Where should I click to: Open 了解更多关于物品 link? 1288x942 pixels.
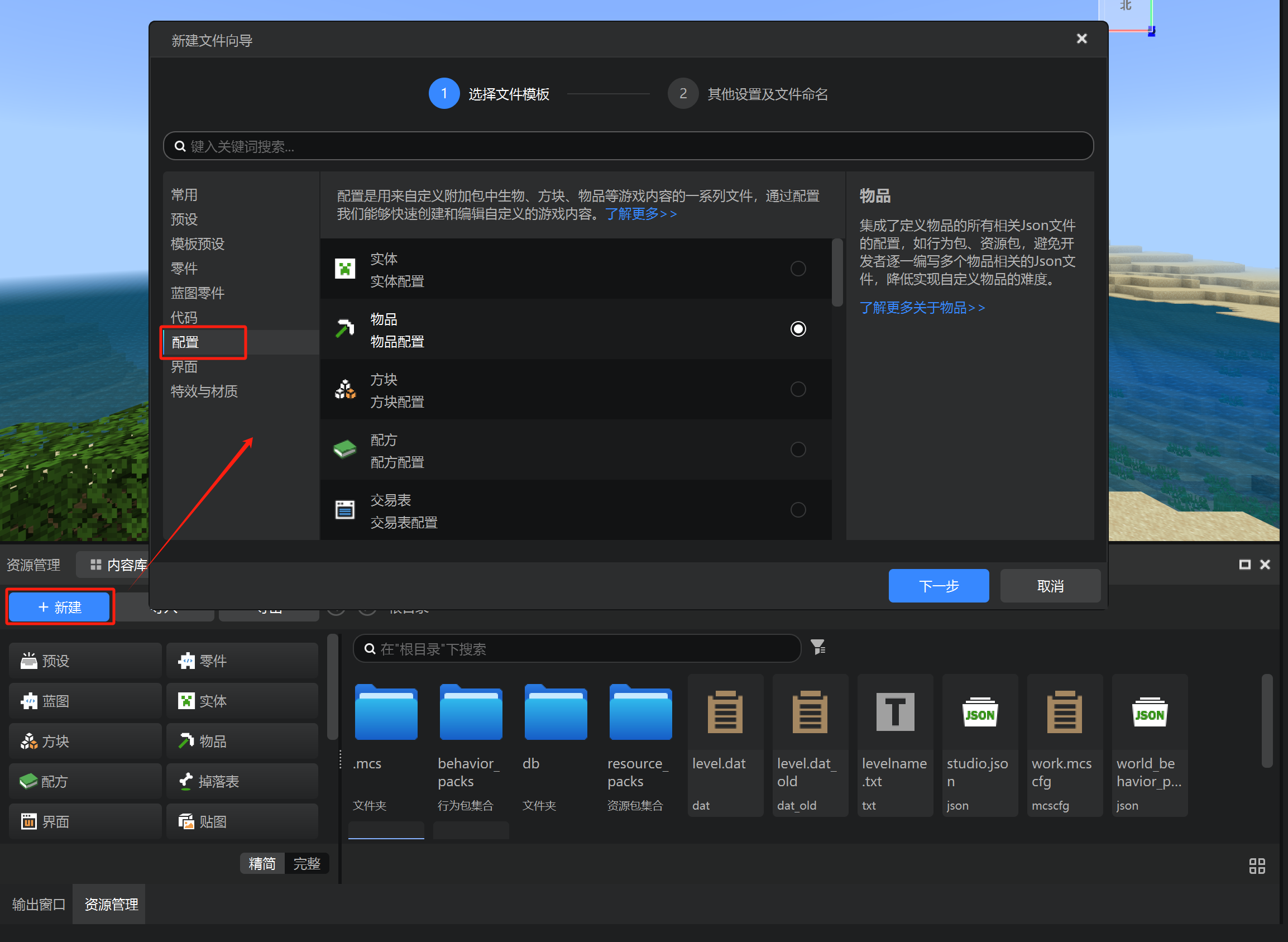(x=922, y=308)
